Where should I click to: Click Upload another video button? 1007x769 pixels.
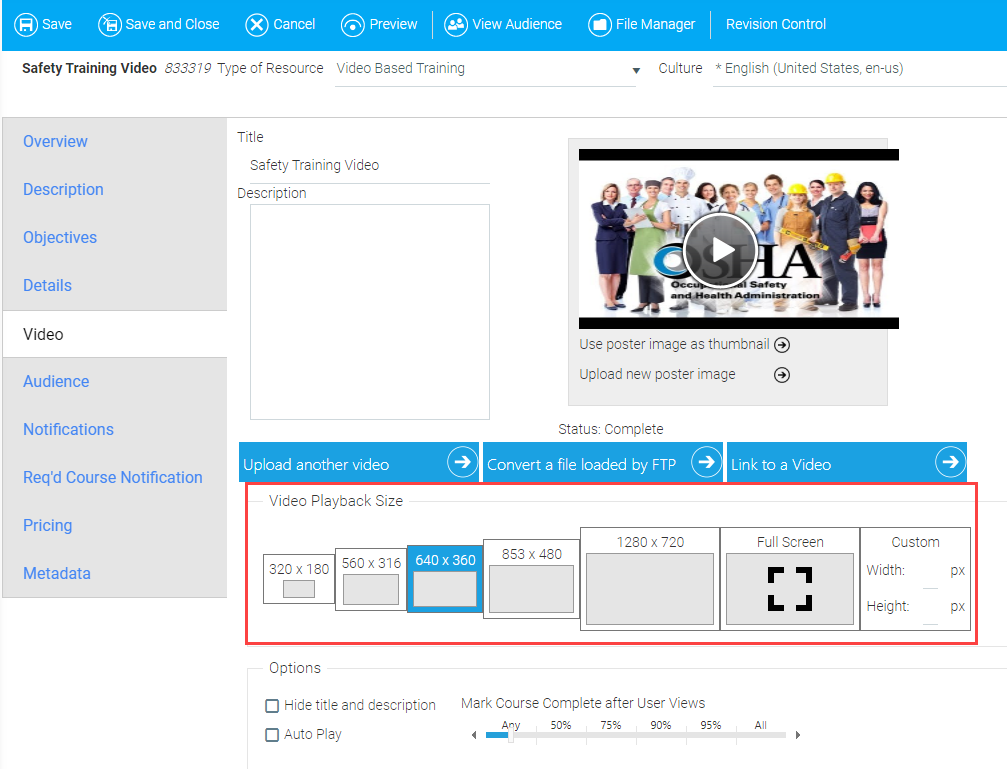pos(359,463)
